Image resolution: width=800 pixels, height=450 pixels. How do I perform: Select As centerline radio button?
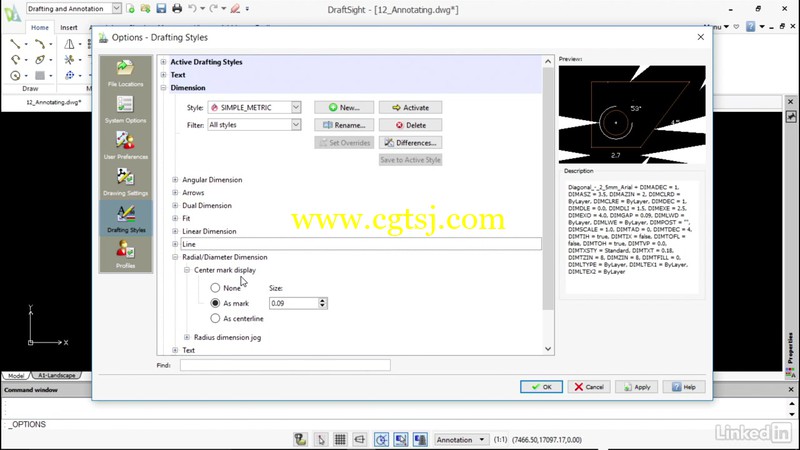pyautogui.click(x=215, y=318)
